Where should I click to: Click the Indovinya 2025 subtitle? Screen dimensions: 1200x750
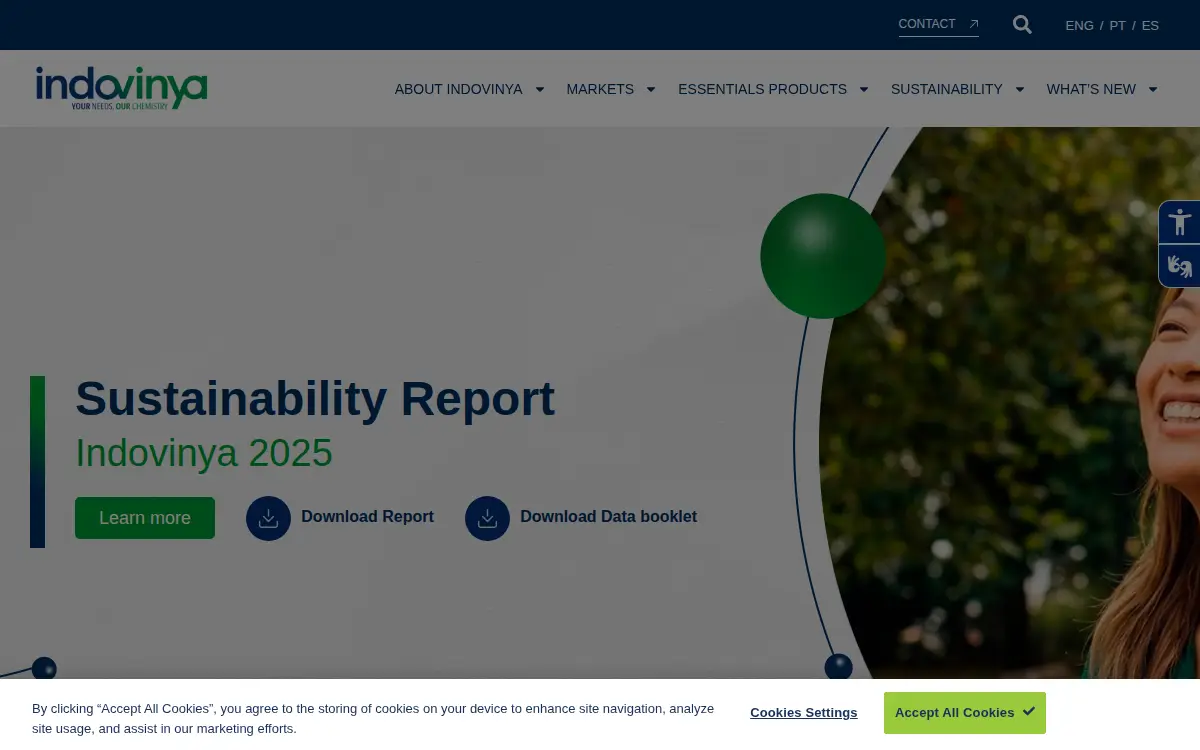pyautogui.click(x=204, y=453)
